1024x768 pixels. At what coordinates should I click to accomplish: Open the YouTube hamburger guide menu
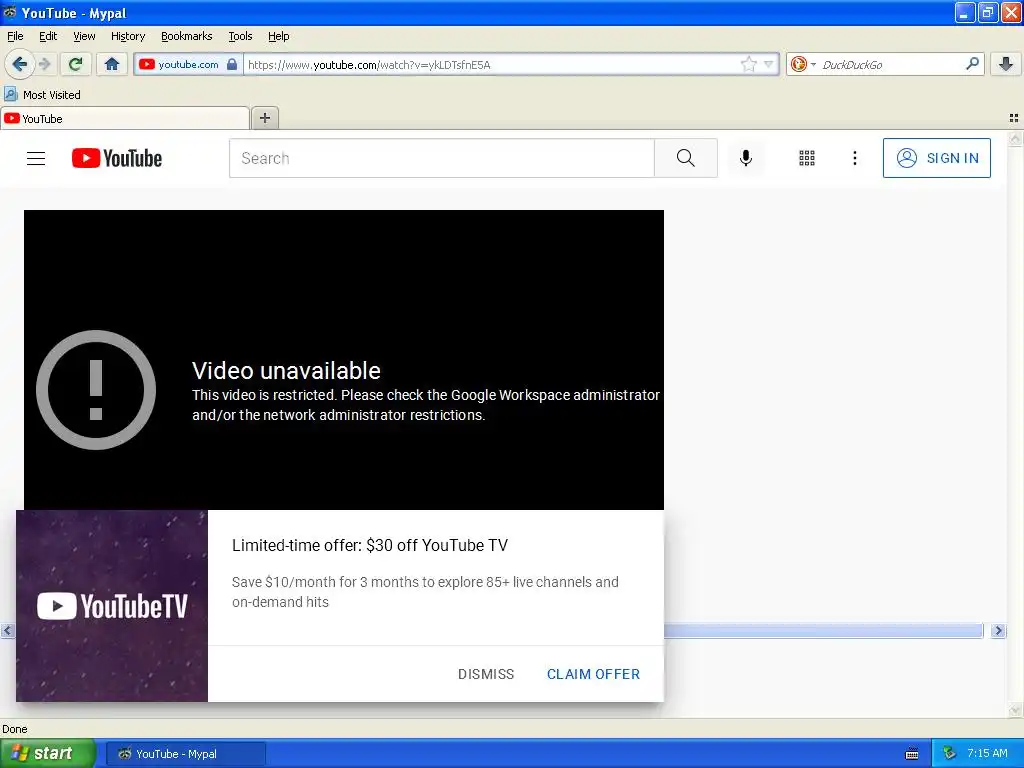point(36,158)
